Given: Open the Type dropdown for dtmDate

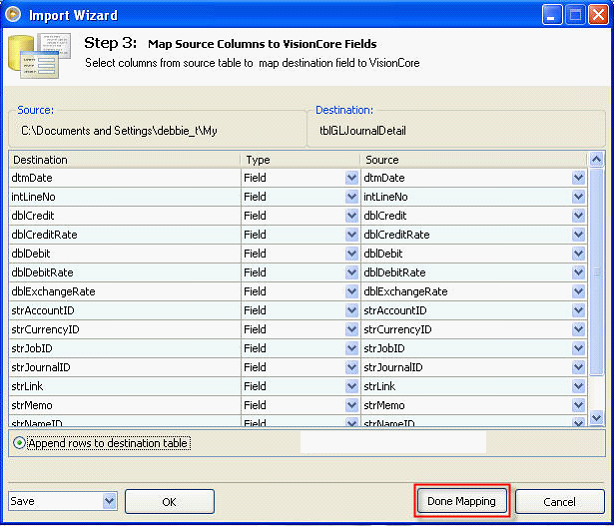Looking at the screenshot, I should coord(351,178).
